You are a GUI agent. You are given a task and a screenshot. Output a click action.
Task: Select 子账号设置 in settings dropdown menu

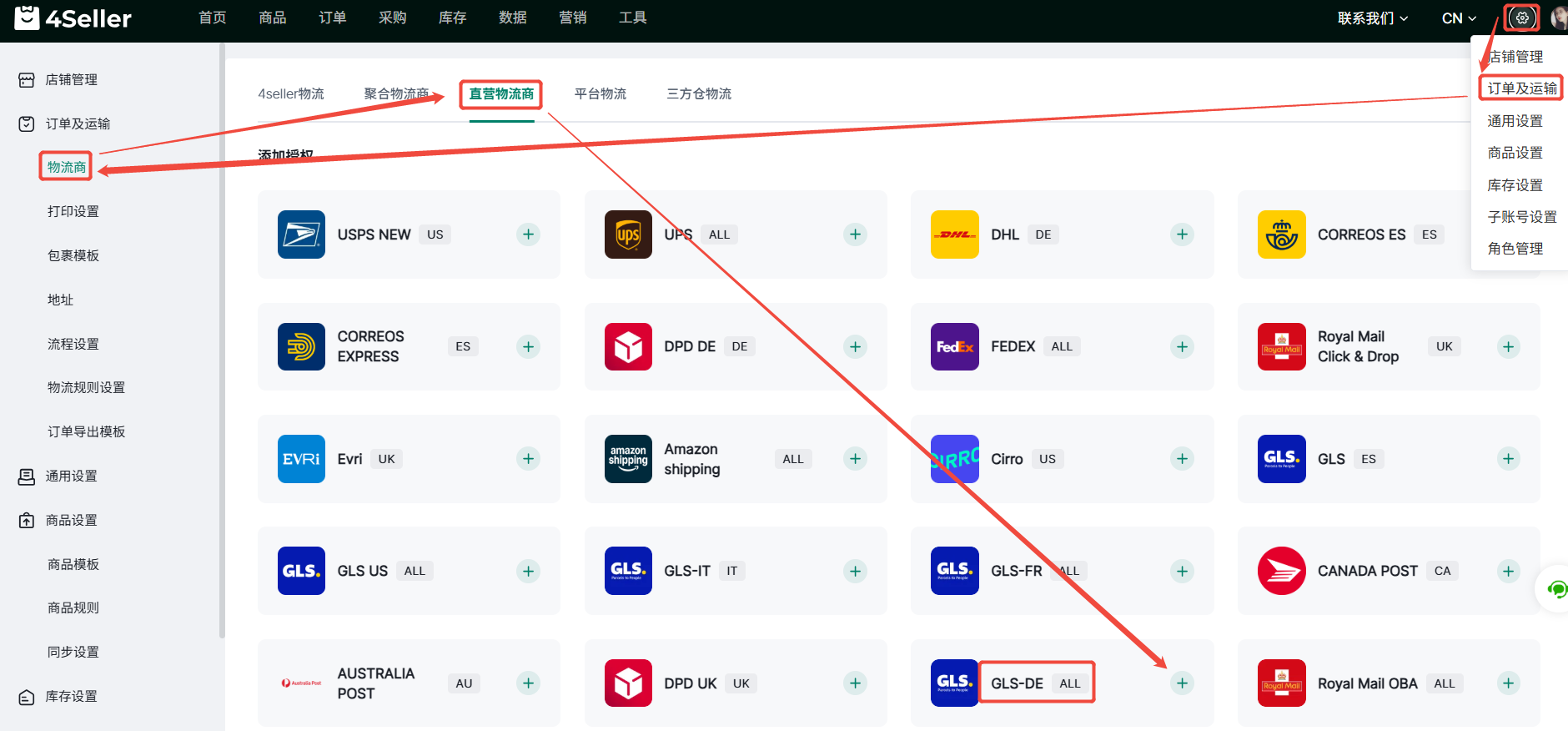pyautogui.click(x=1522, y=217)
